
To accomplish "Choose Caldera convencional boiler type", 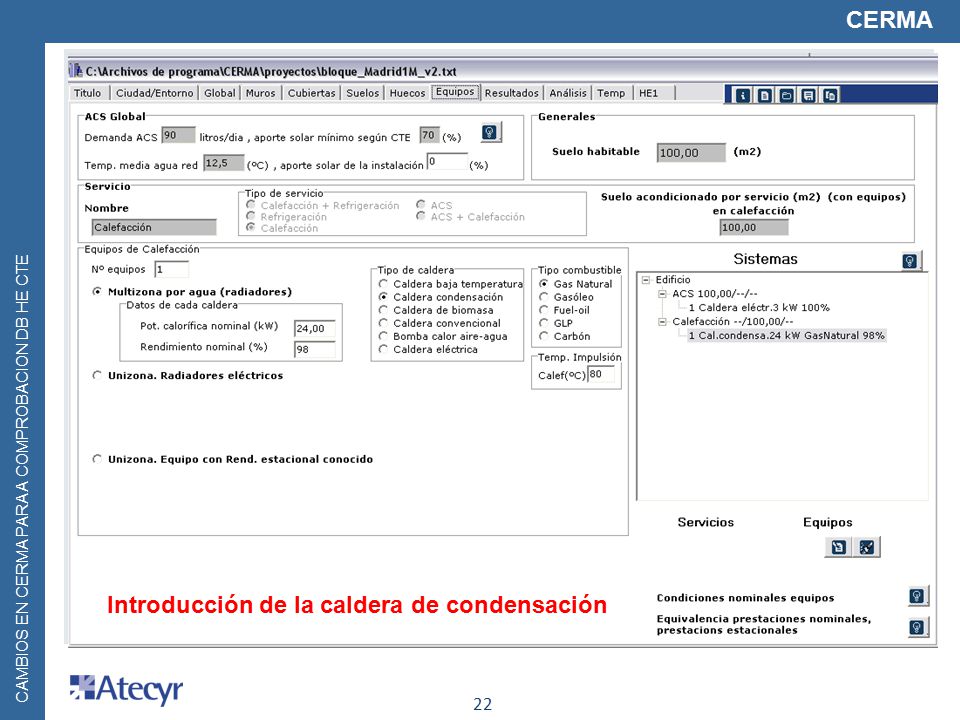I will pos(383,323).
